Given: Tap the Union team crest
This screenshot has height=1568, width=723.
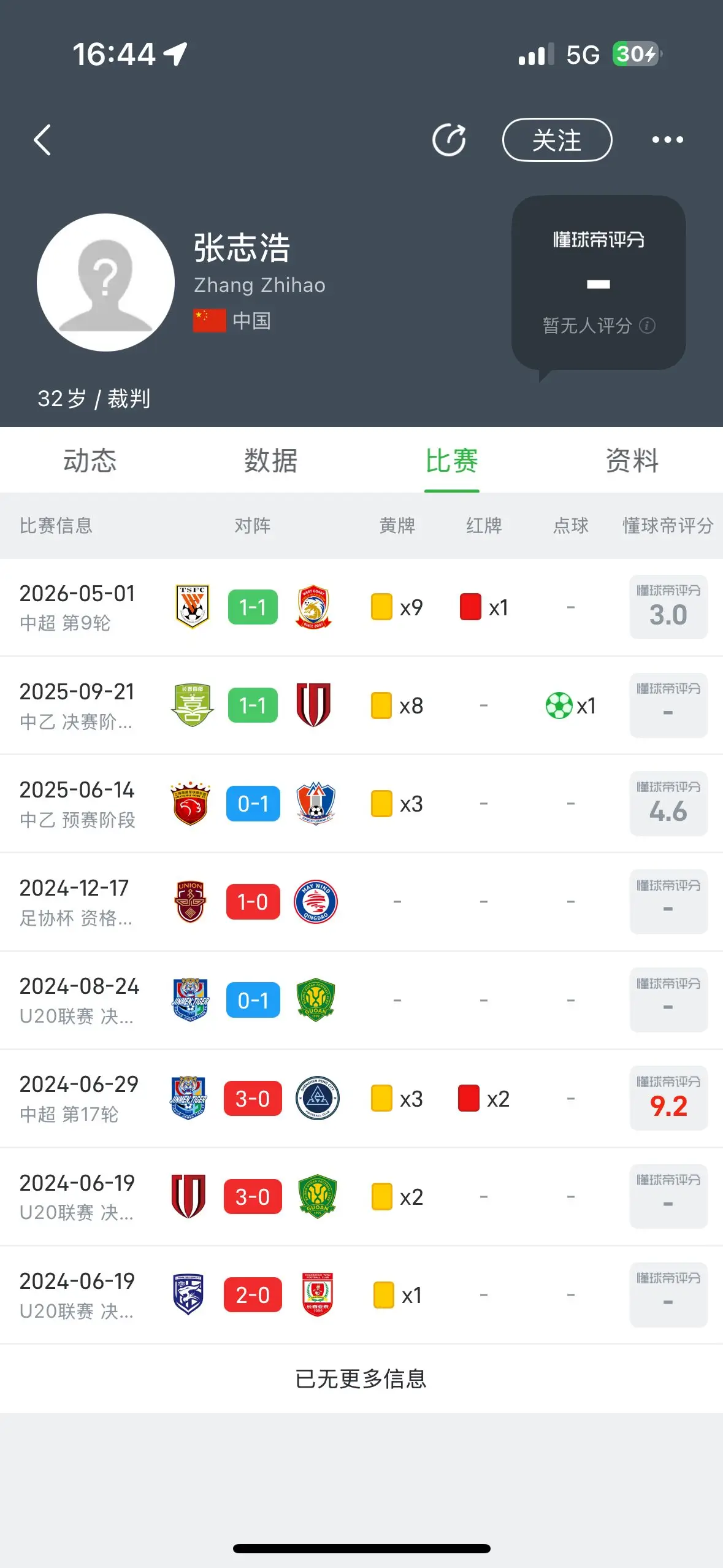Looking at the screenshot, I should click(191, 902).
